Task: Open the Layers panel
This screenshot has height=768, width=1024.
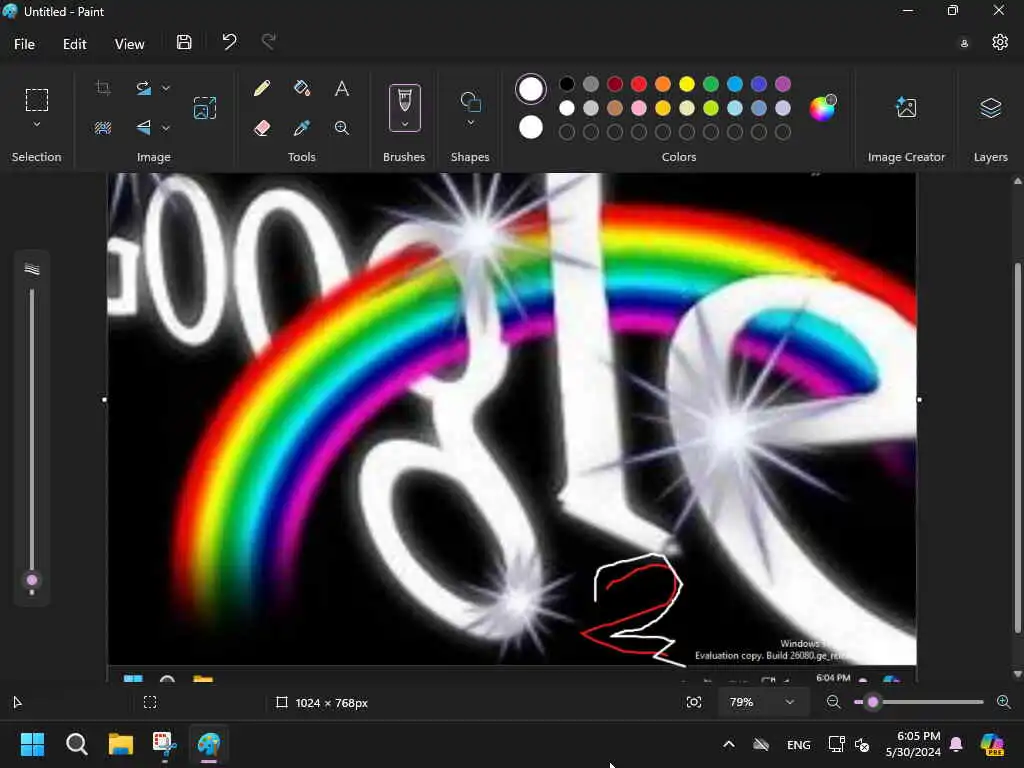Action: click(991, 108)
